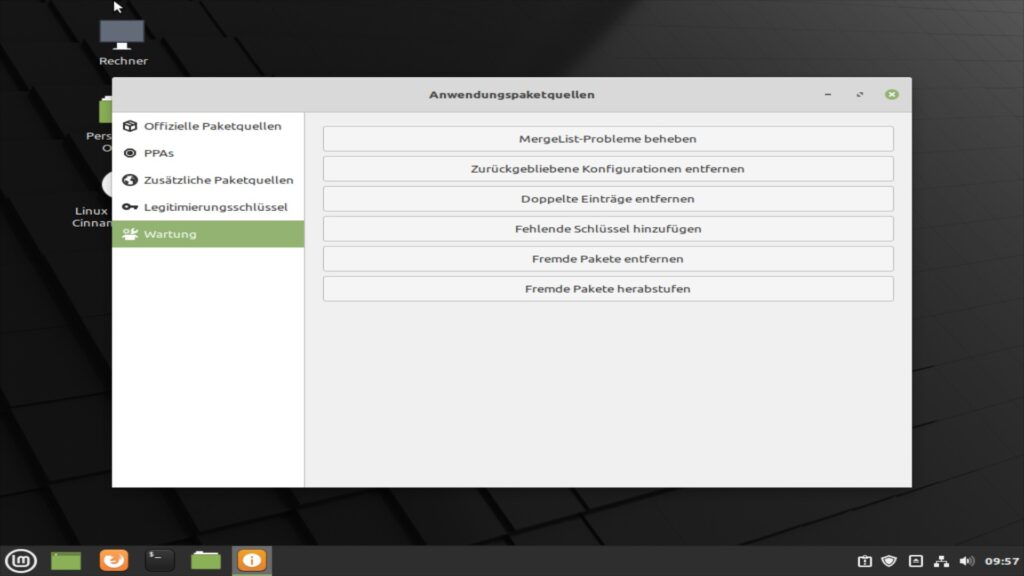Click the green show desktop icon in taskbar
Screen dimensions: 1024x576
click(x=66, y=560)
